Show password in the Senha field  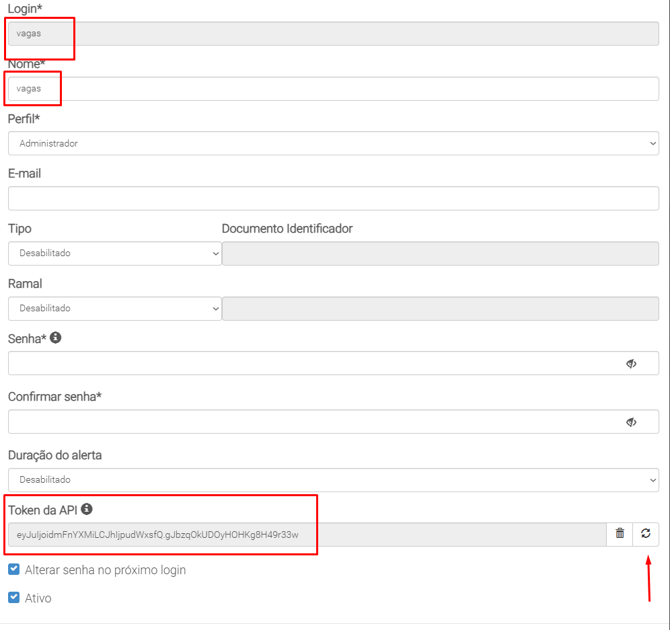[x=631, y=364]
